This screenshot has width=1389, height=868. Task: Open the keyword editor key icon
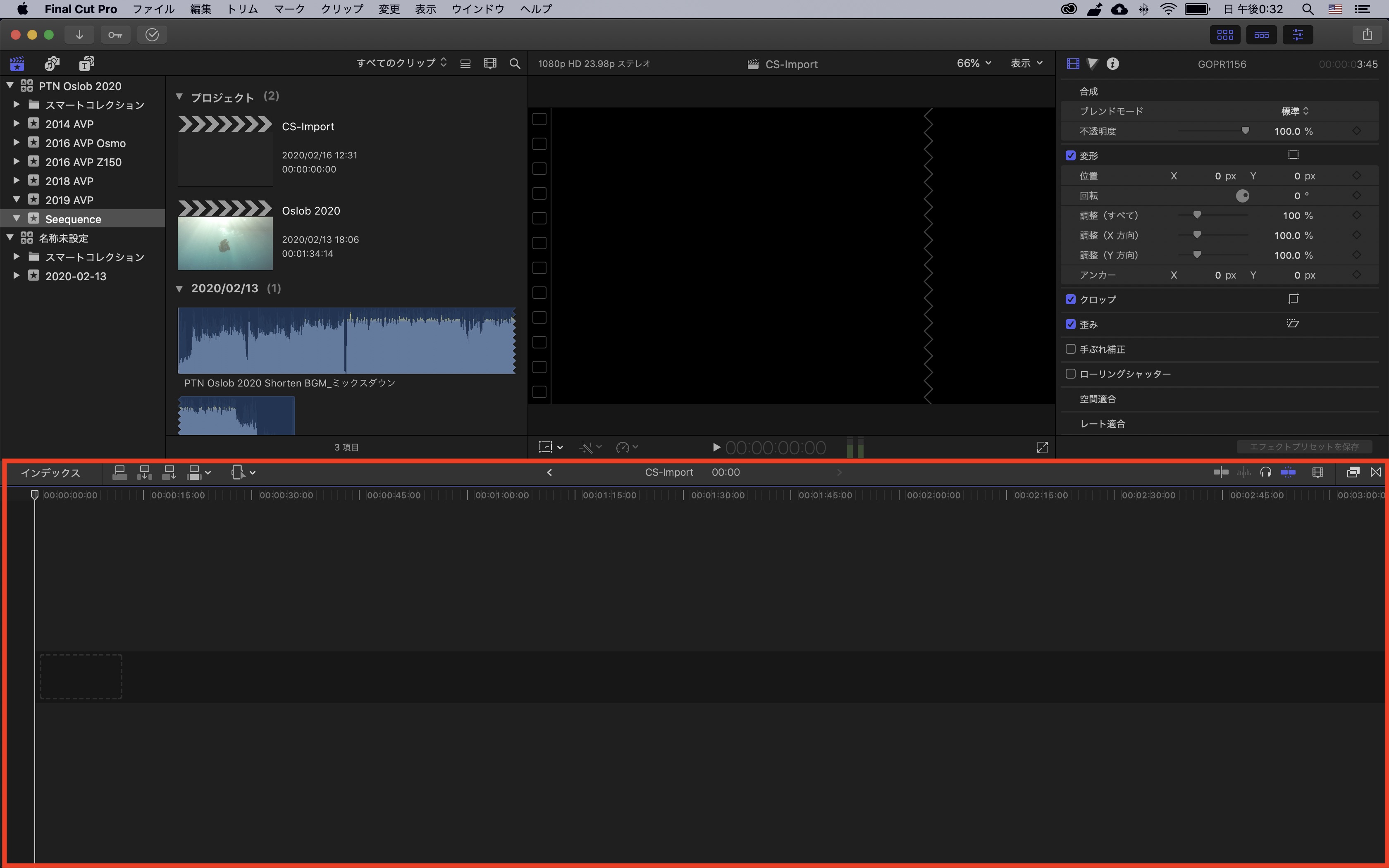click(115, 34)
